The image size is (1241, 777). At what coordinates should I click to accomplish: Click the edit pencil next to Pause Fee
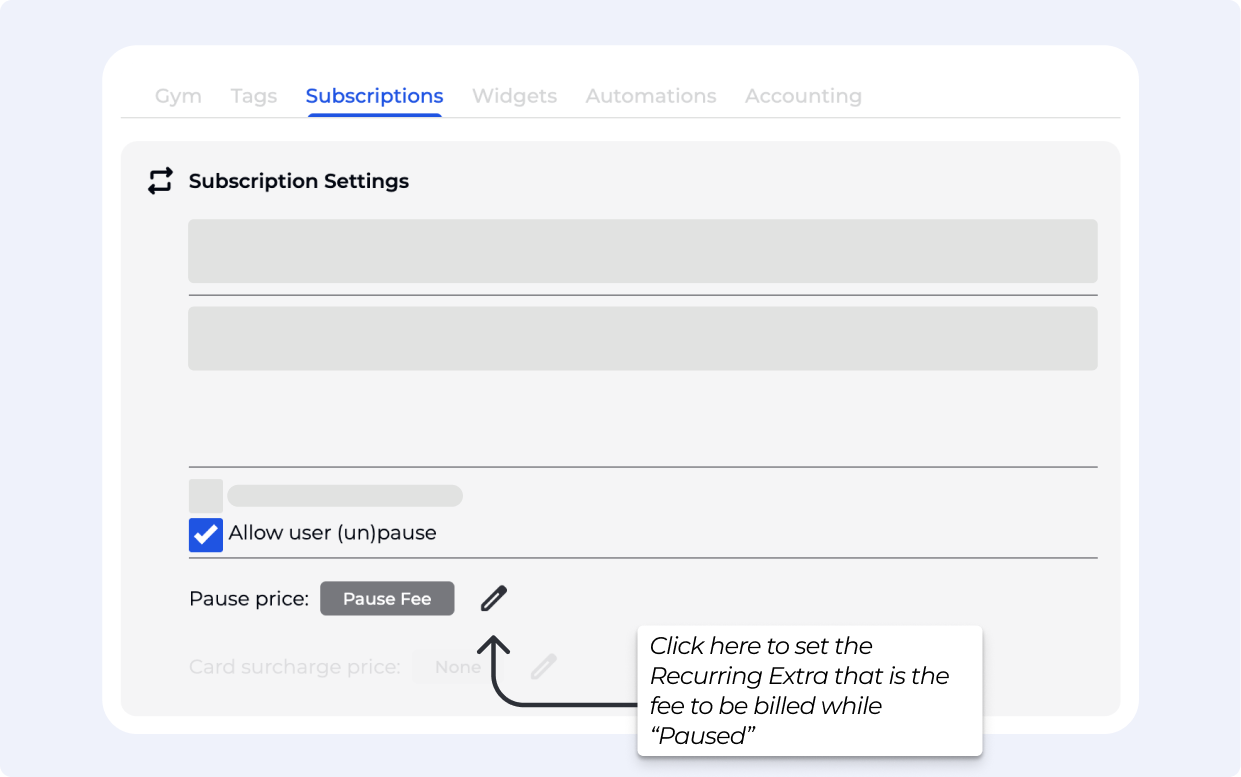click(x=494, y=599)
